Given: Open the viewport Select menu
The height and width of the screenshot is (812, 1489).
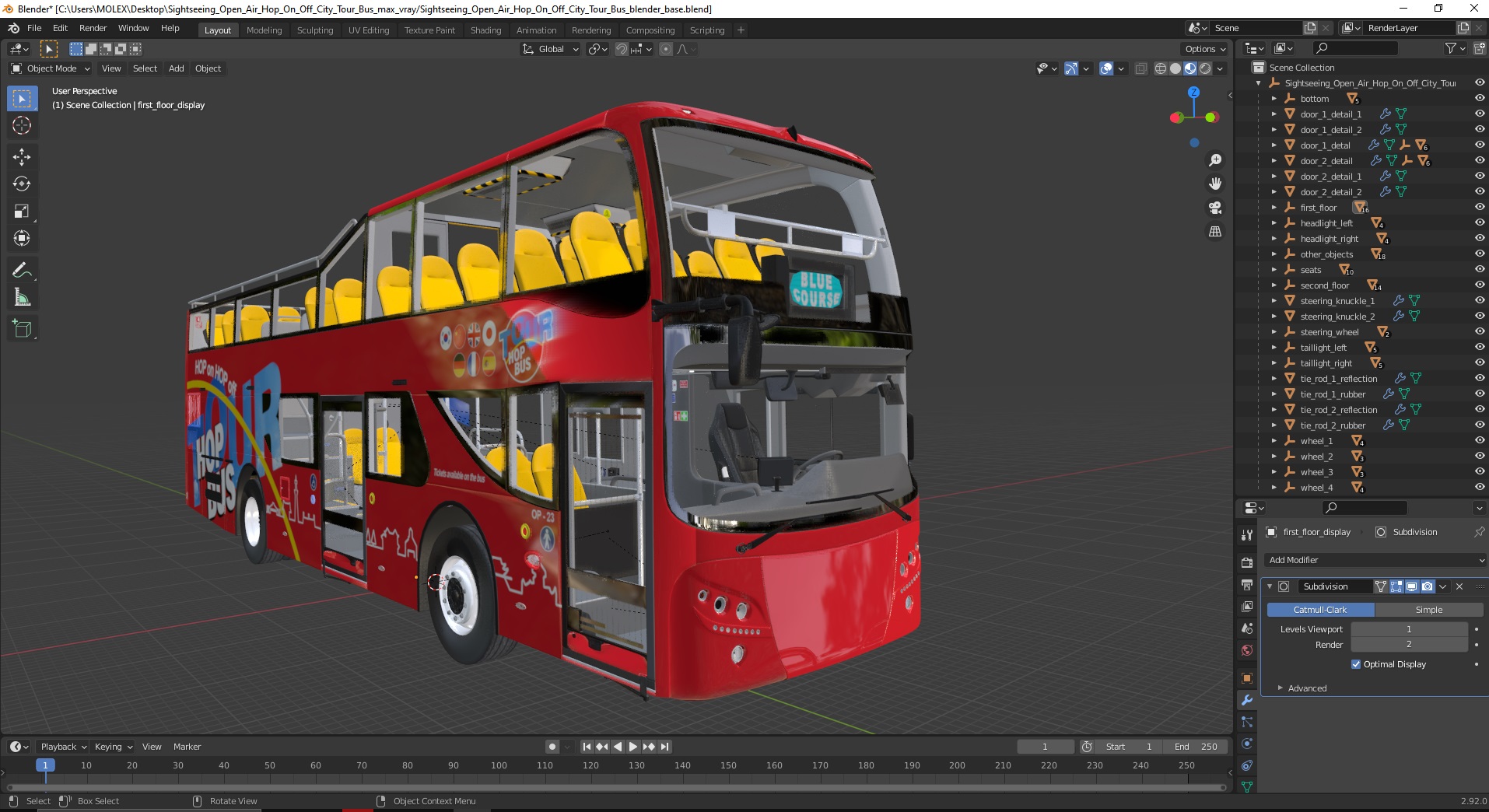Looking at the screenshot, I should tap(145, 68).
